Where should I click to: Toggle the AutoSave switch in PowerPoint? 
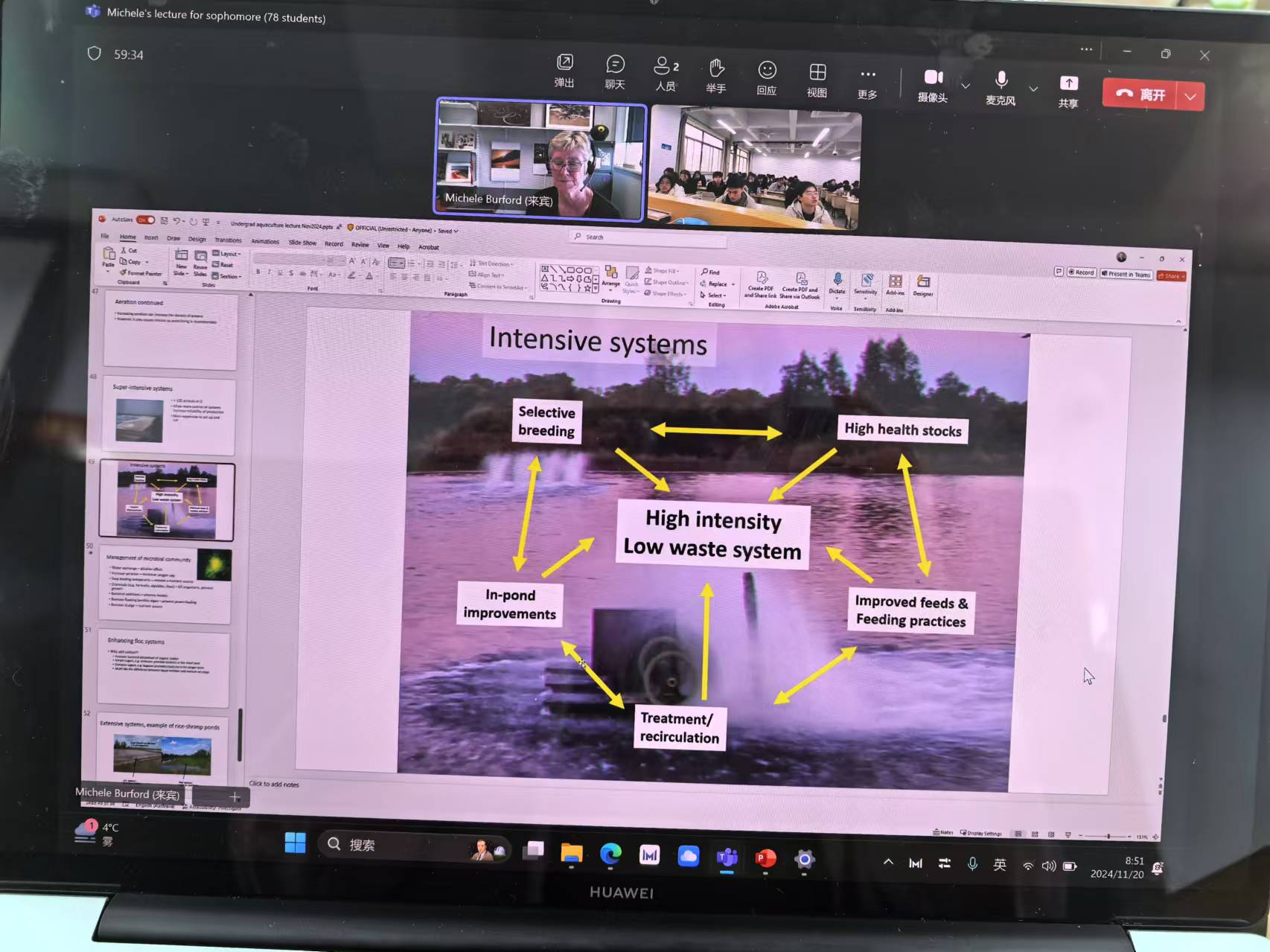pyautogui.click(x=145, y=220)
